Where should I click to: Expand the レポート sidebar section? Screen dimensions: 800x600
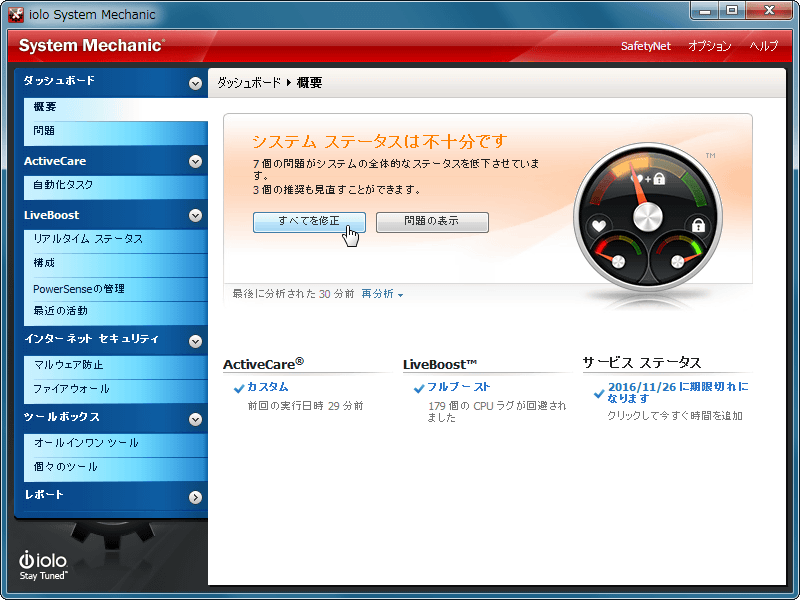pyautogui.click(x=195, y=497)
